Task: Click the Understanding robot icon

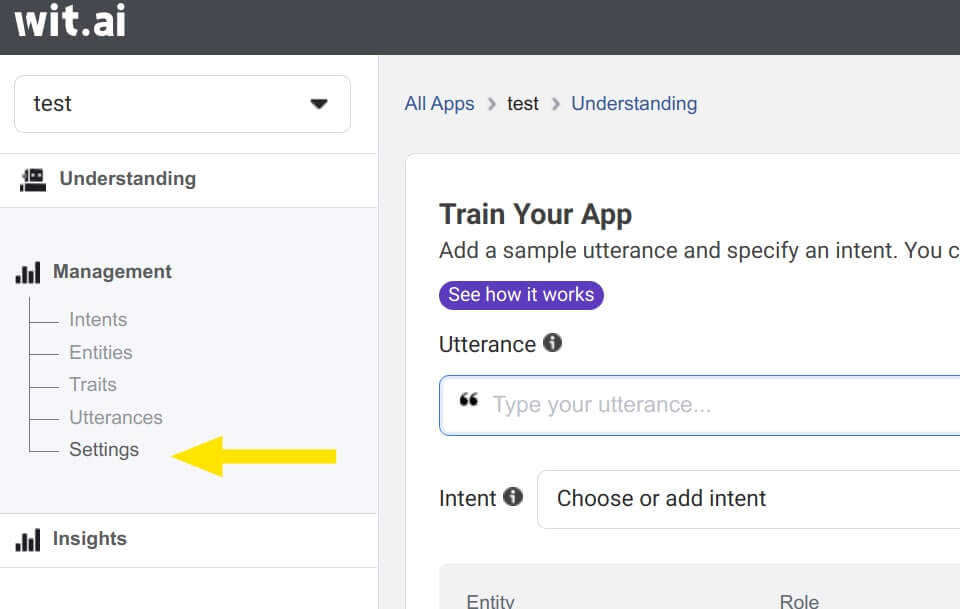Action: pos(32,180)
